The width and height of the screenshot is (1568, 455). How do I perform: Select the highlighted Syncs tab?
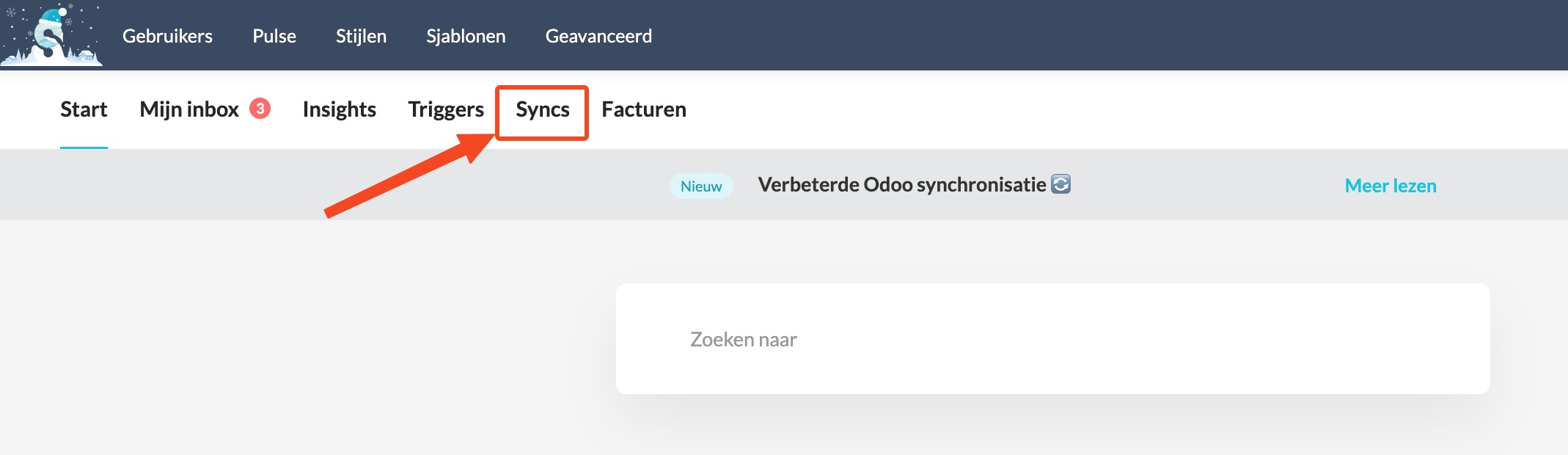(x=543, y=109)
